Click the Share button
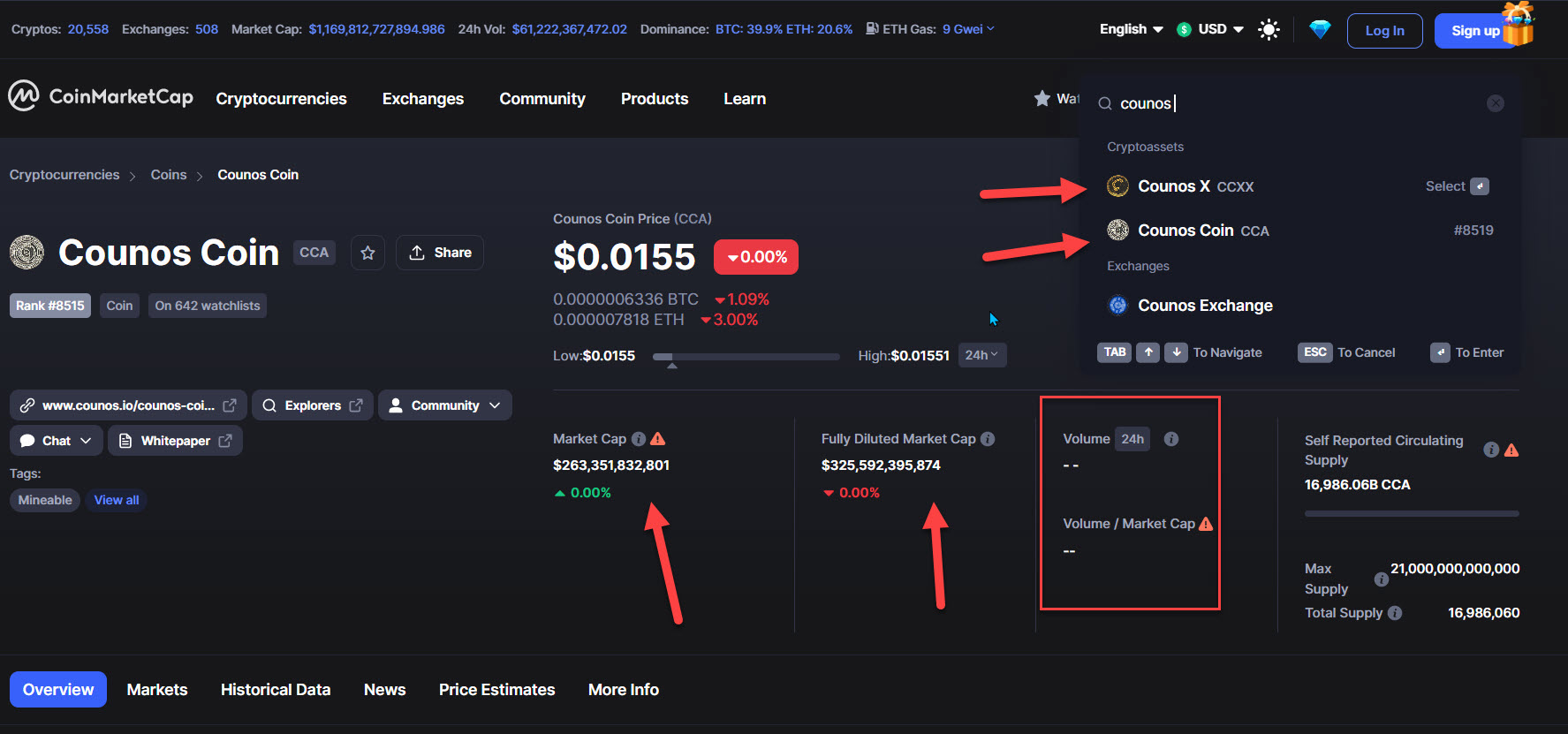Viewport: 1568px width, 734px height. (x=440, y=253)
